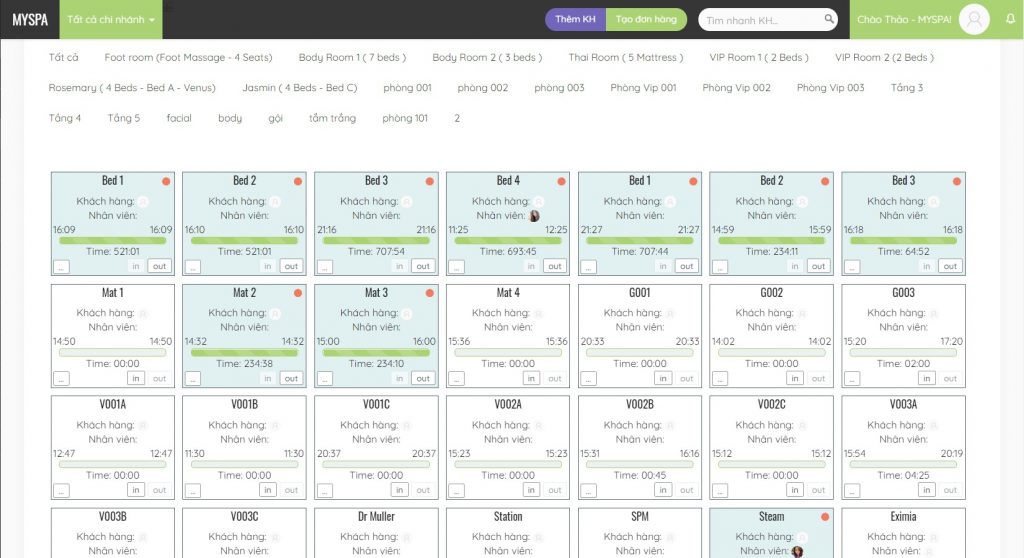
Task: Open the more options button on Mat 1
Action: click(61, 378)
